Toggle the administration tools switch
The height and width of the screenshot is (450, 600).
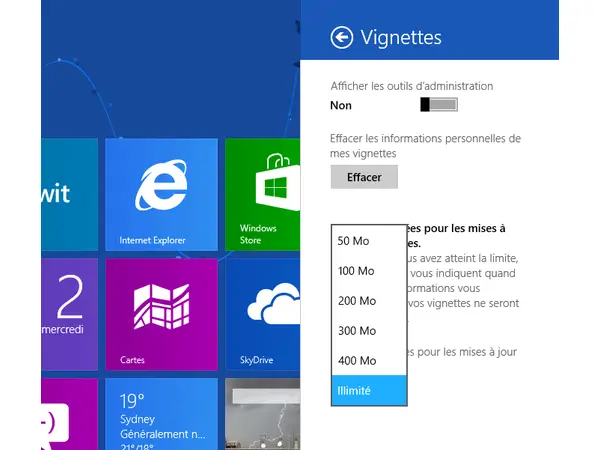[439, 104]
